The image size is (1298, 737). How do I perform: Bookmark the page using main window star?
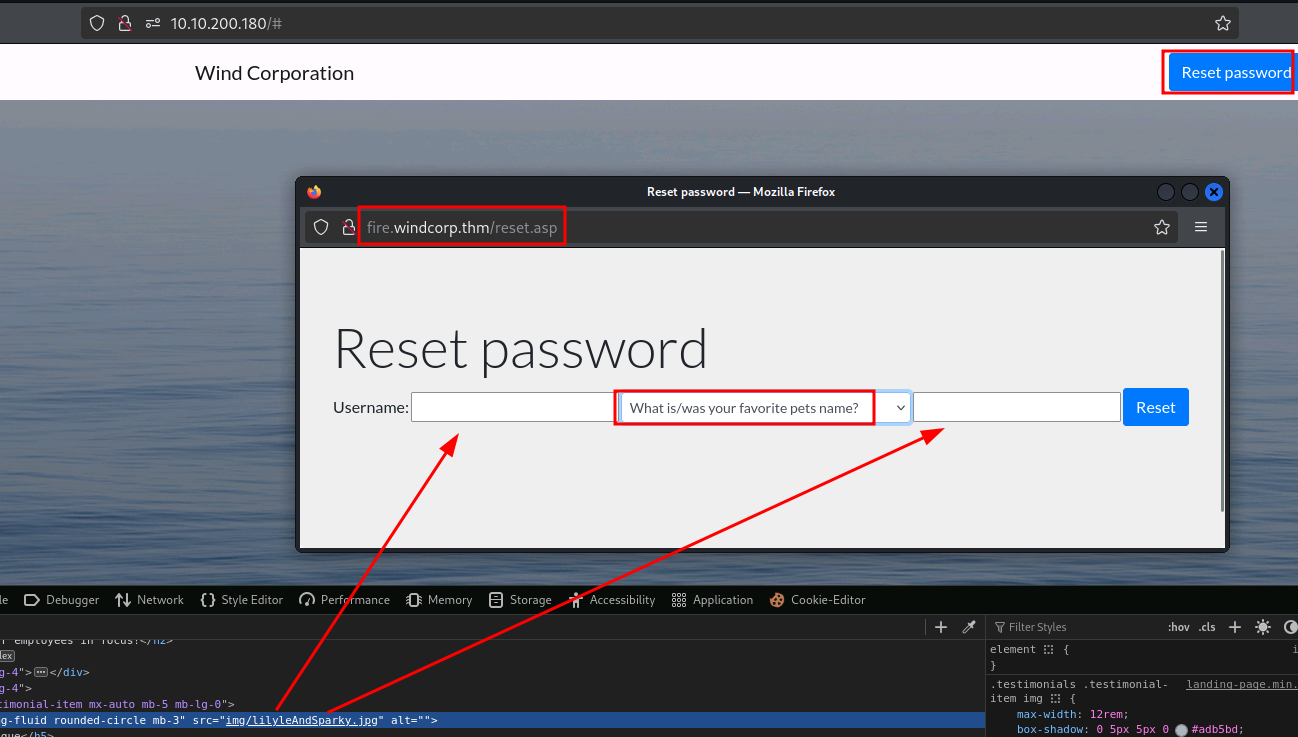[1222, 23]
